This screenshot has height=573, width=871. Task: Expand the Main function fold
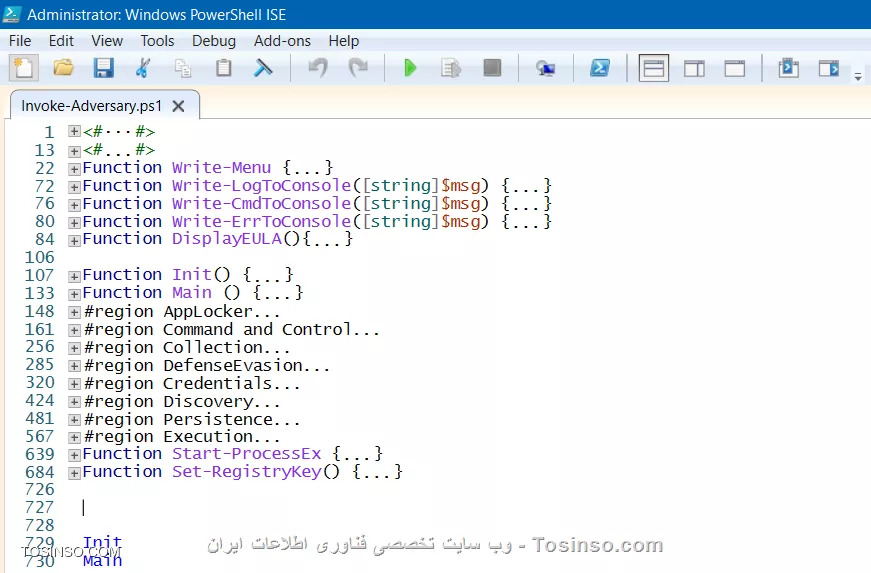click(x=74, y=294)
